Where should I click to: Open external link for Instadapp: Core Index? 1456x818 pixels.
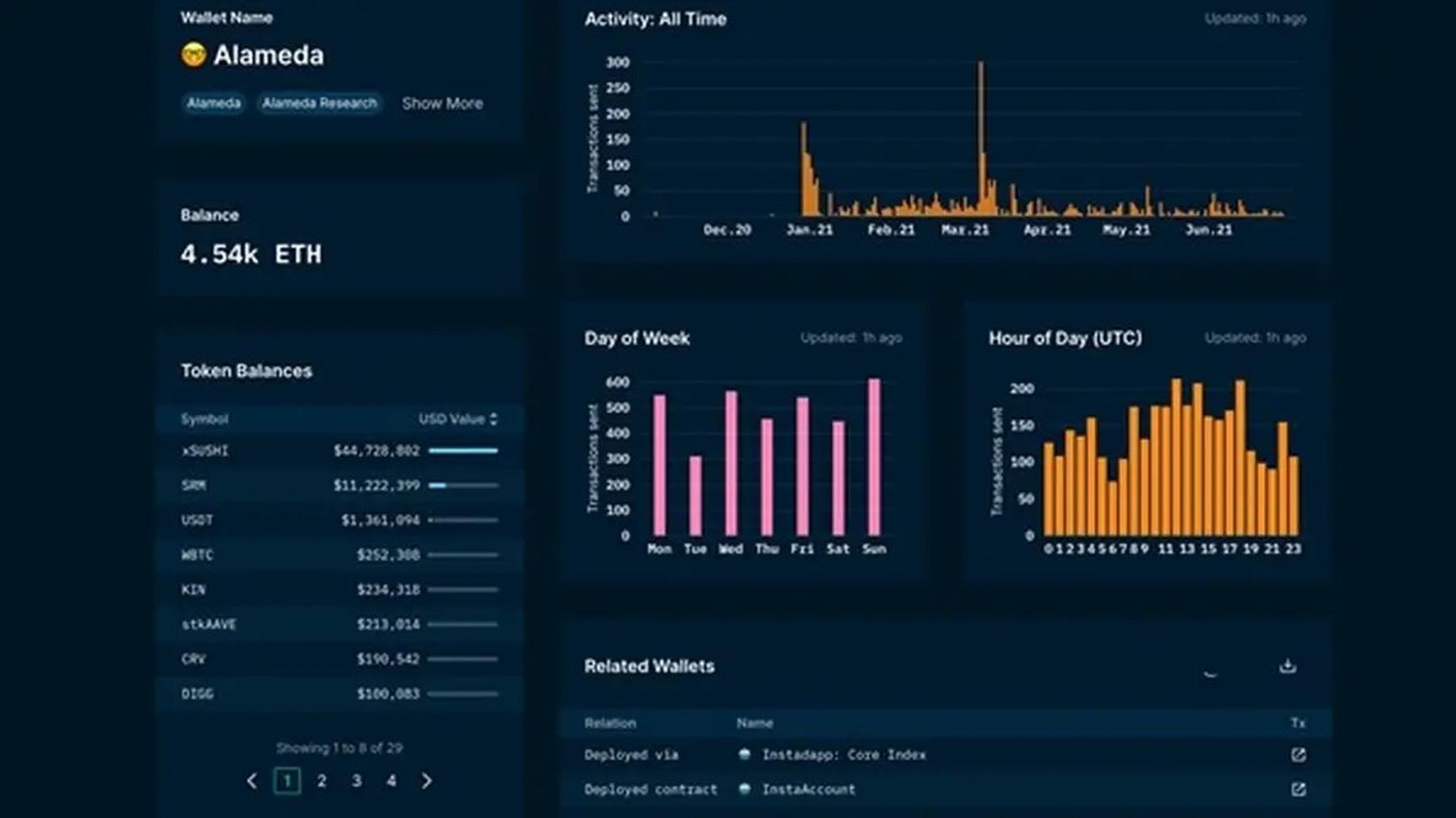pos(1298,755)
